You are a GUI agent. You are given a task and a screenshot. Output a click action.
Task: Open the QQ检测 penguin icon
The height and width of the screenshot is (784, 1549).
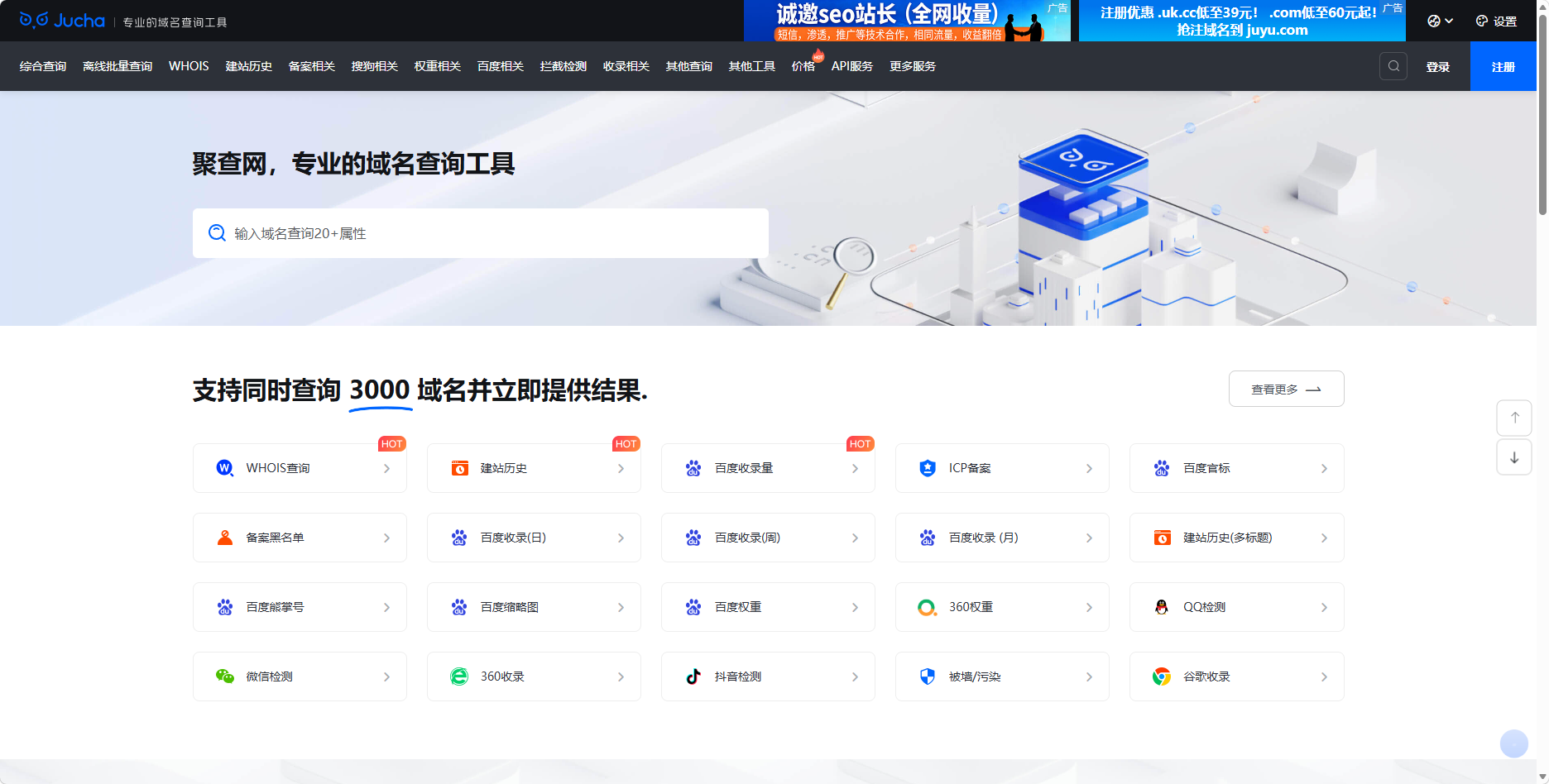tap(1162, 606)
